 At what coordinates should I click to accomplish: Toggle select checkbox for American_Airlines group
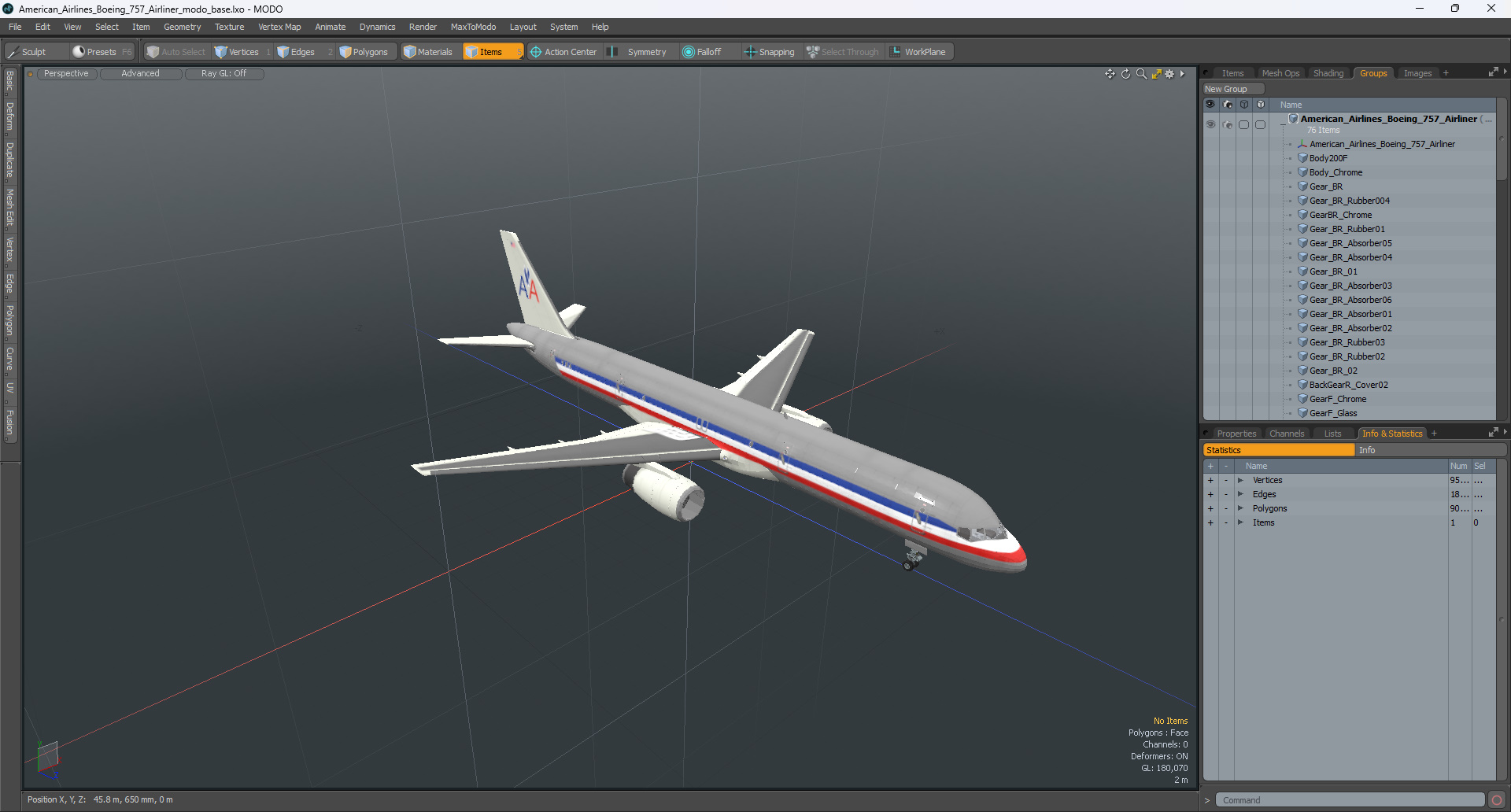click(1261, 124)
